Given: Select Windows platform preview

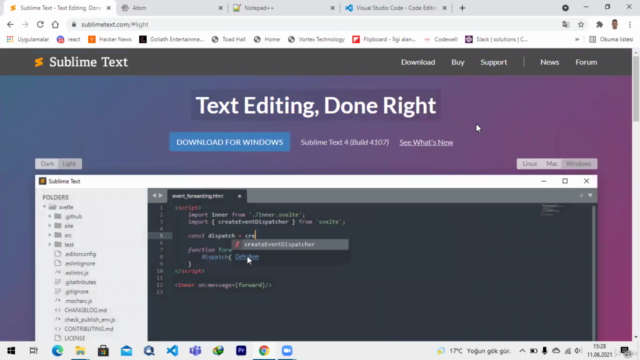Looking at the screenshot, I should tap(578, 164).
